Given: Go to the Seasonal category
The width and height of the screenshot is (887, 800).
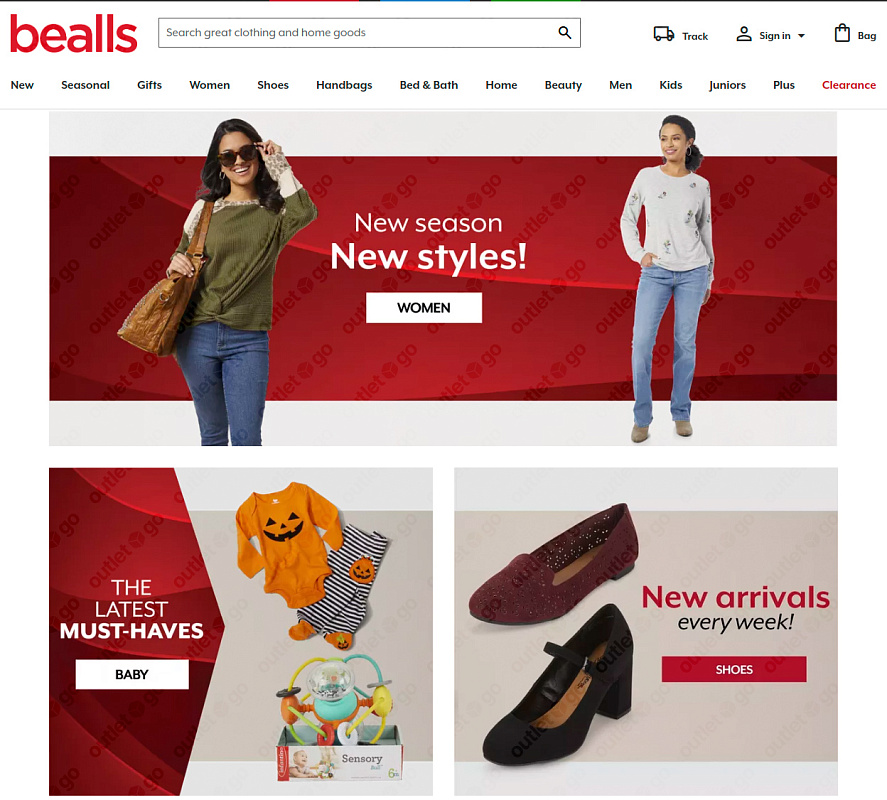Looking at the screenshot, I should (85, 85).
